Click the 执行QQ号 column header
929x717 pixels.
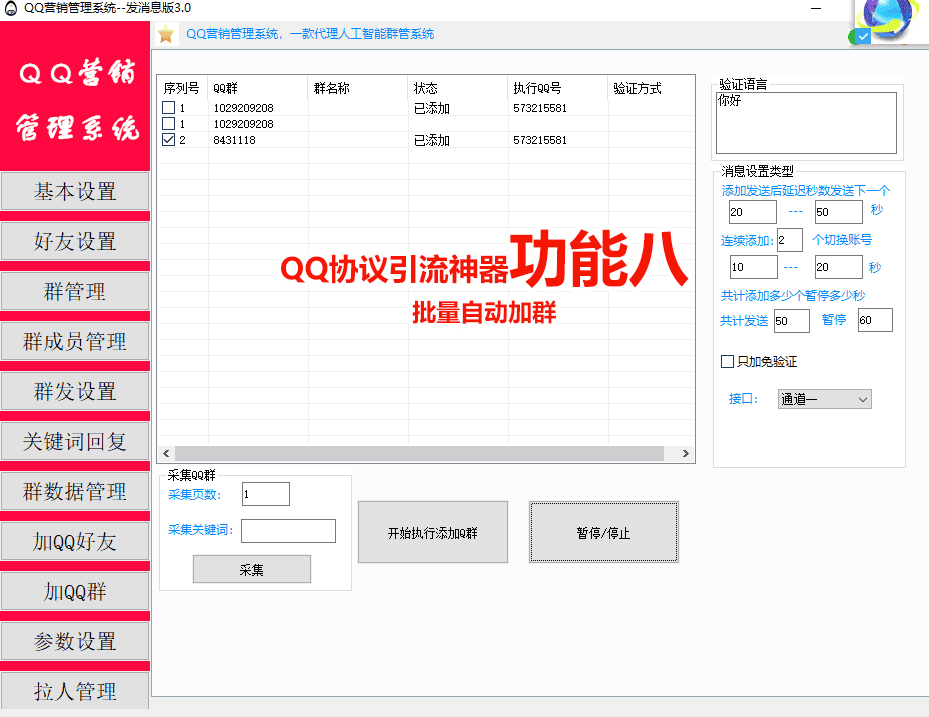pos(558,88)
